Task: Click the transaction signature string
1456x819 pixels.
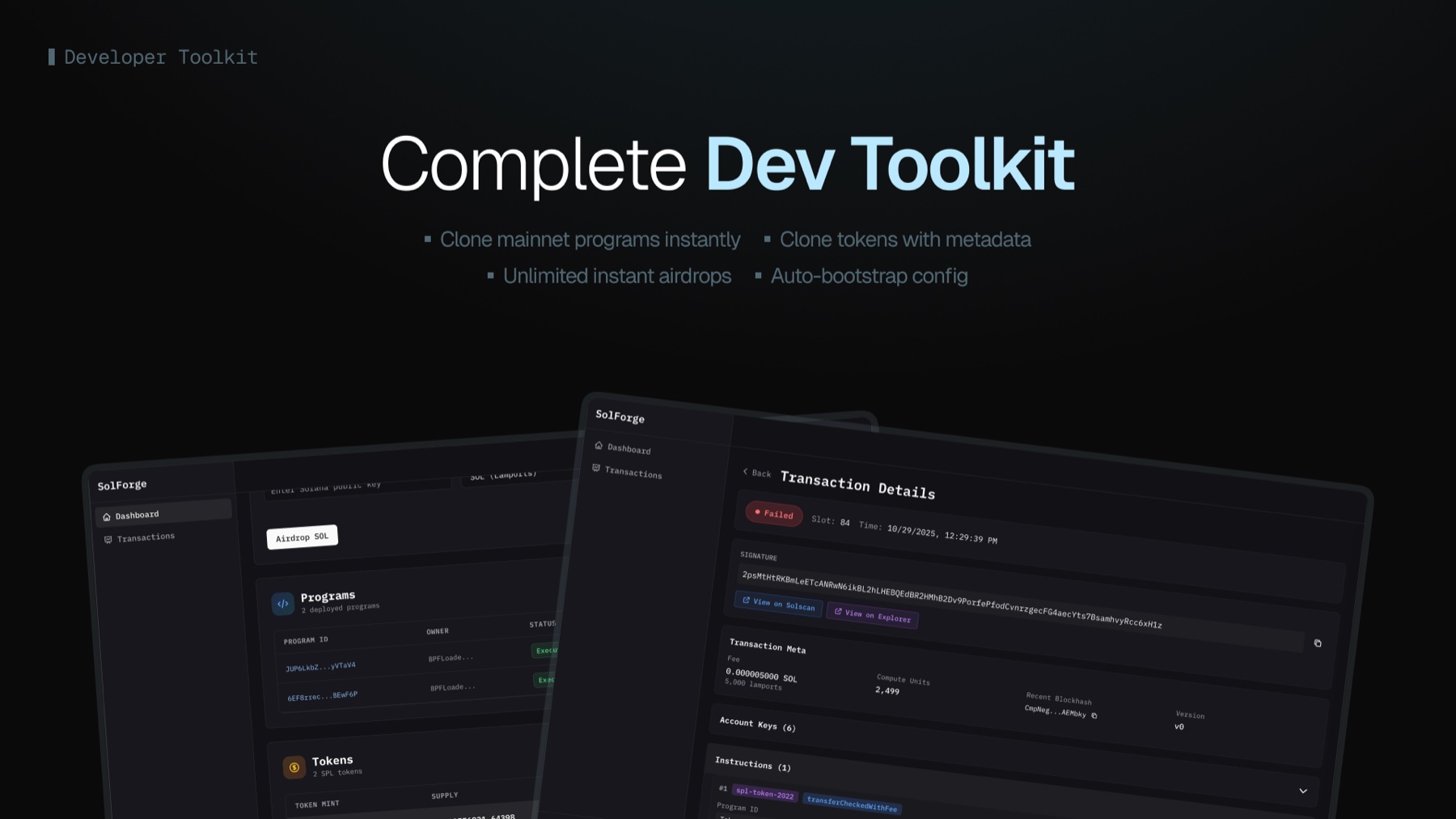Action: click(x=951, y=600)
